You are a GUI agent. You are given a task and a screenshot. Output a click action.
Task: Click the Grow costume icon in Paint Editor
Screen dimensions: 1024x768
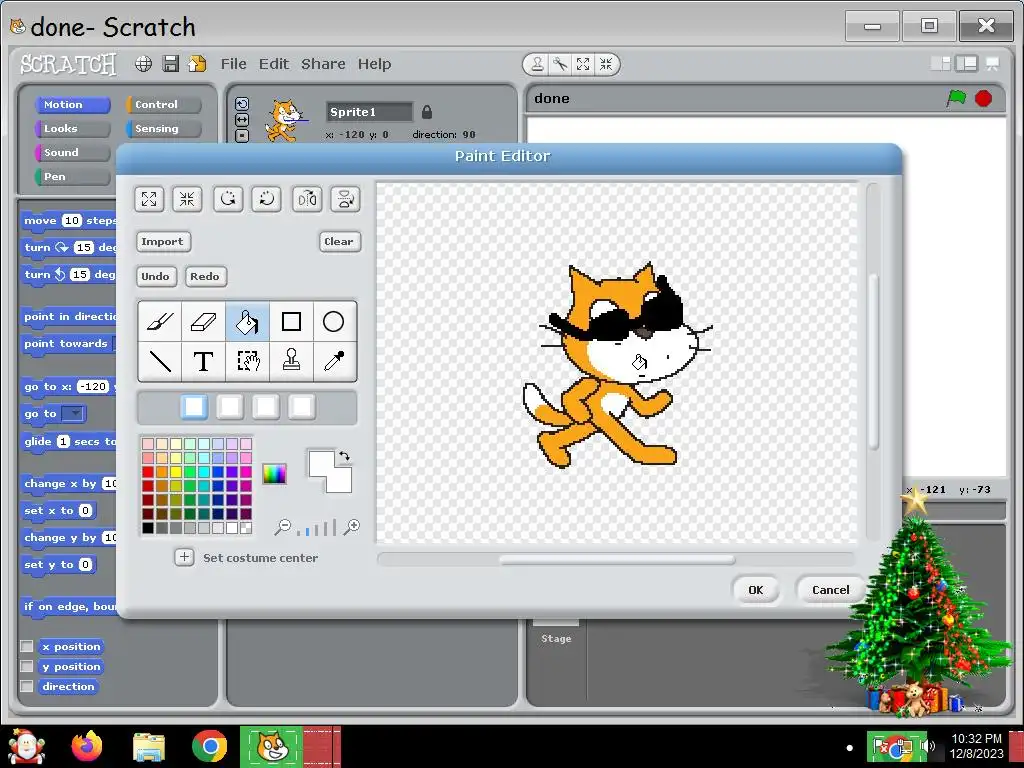coord(149,199)
